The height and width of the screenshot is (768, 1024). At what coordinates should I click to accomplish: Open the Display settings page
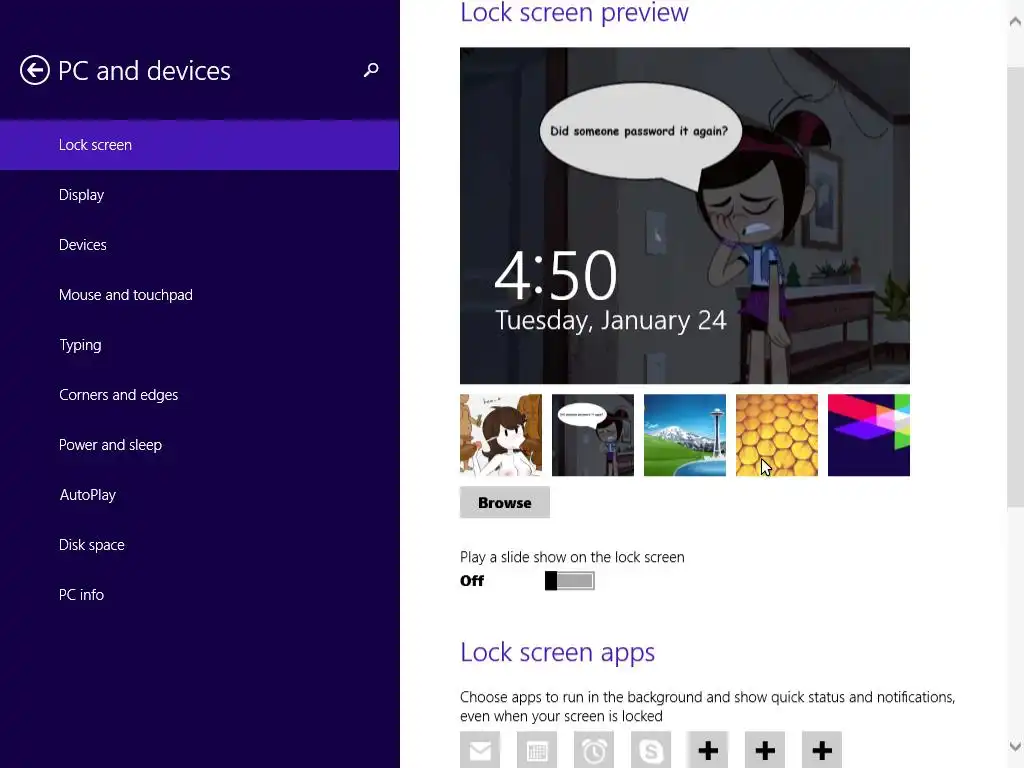click(x=199, y=195)
